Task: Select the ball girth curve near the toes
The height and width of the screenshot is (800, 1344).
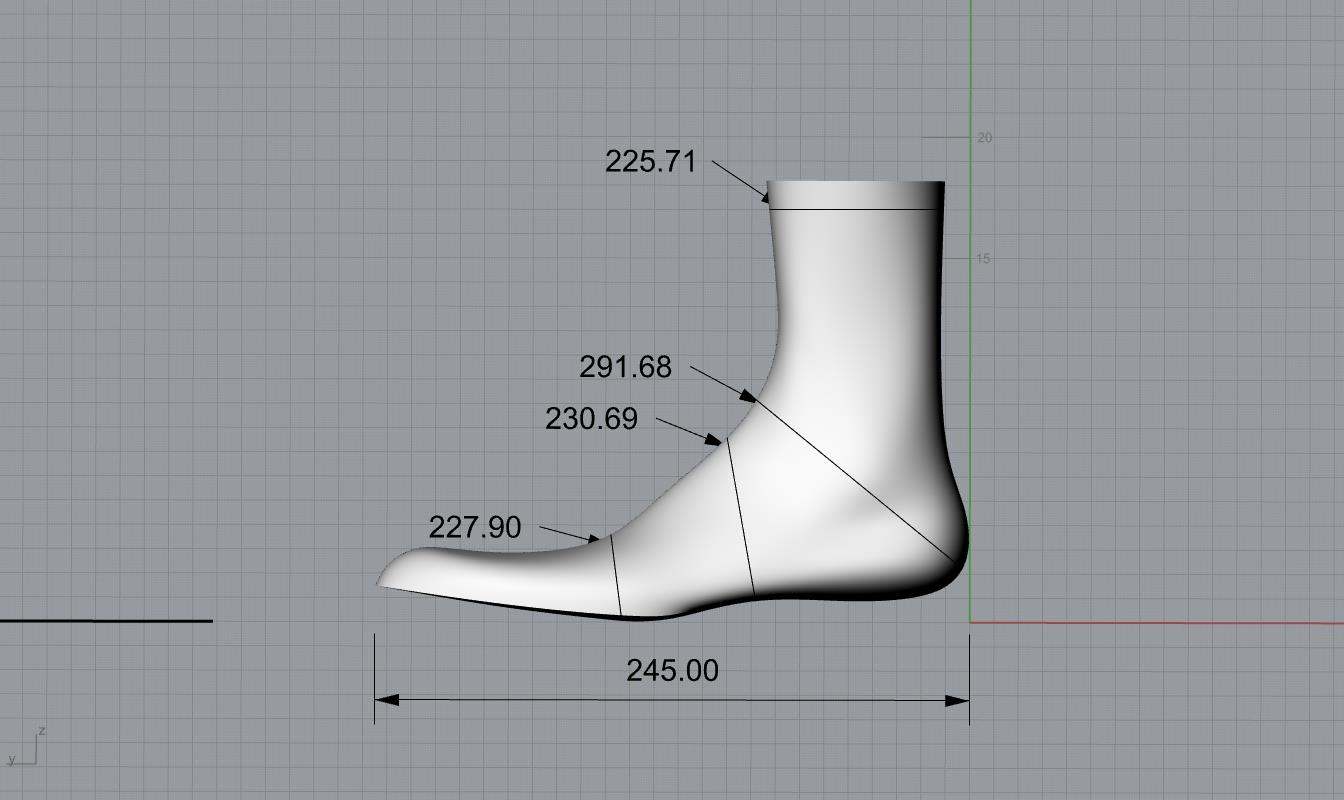Action: pos(615,577)
